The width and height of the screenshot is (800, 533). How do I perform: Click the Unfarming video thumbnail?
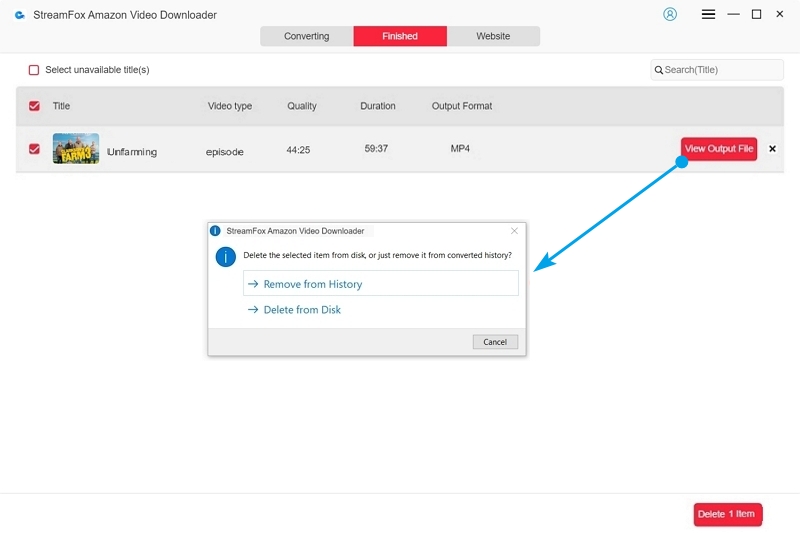click(76, 148)
